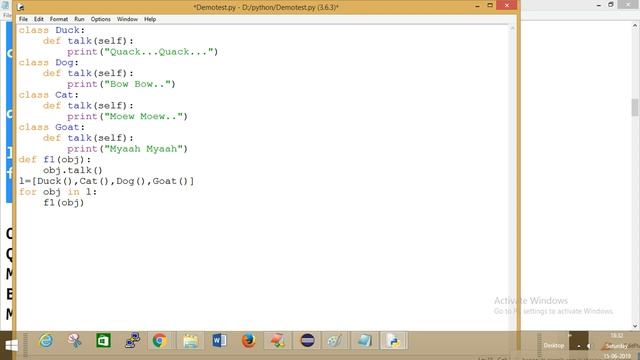Viewport: 640px width, 360px height.
Task: Open the Eclipse taskbar icon
Action: [x=307, y=340]
